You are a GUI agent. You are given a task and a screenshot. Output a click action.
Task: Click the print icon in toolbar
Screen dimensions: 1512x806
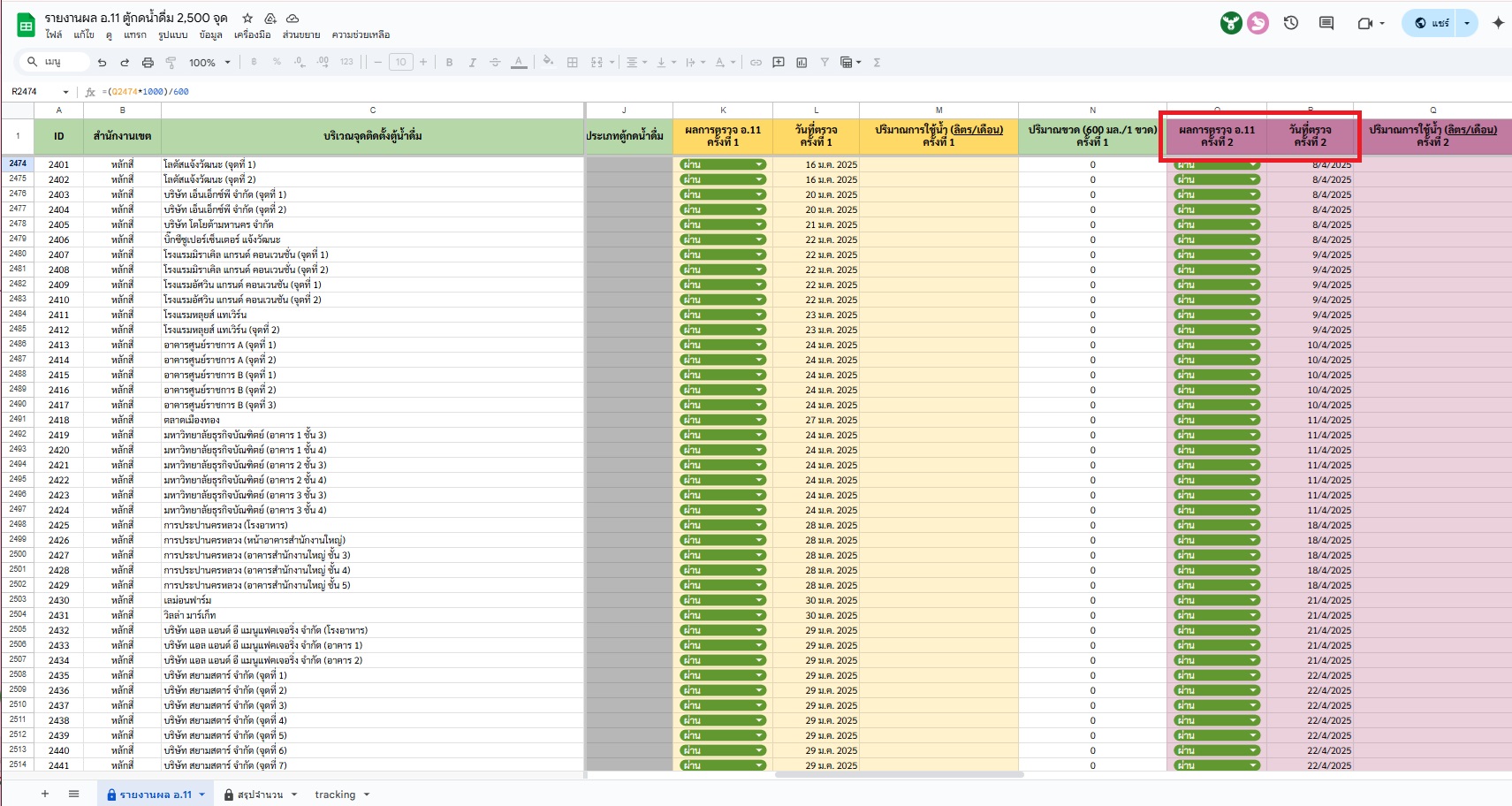click(x=148, y=63)
